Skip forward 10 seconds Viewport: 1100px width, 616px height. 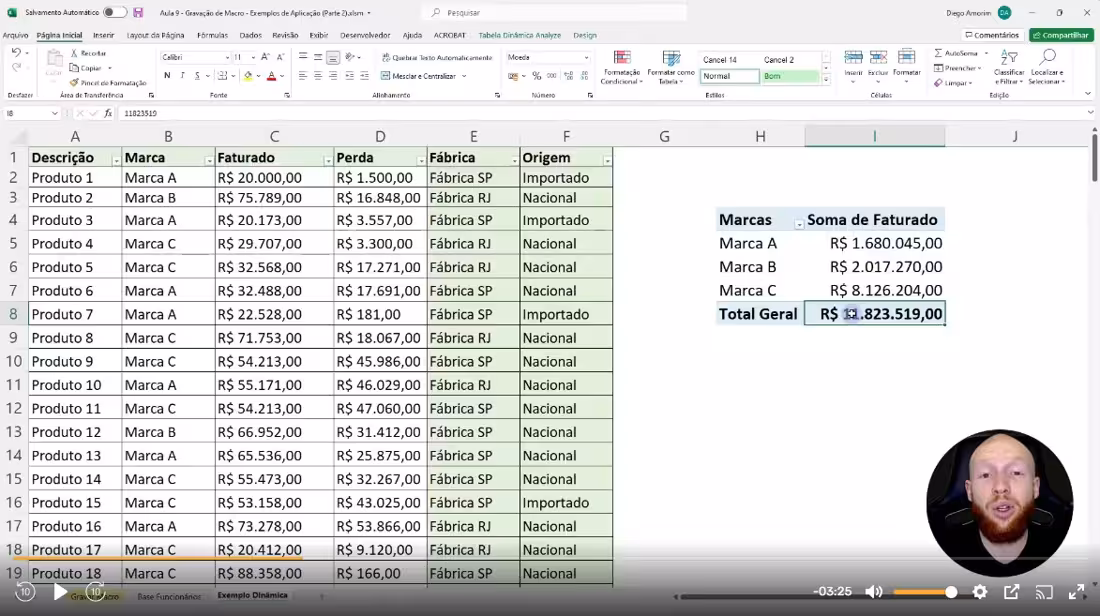95,592
